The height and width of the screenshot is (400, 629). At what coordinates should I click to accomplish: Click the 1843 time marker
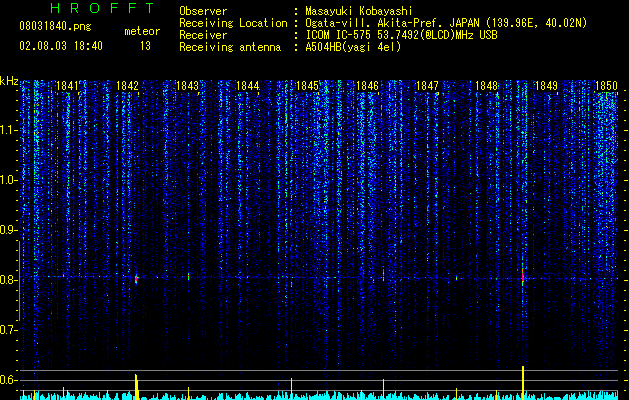coord(187,86)
